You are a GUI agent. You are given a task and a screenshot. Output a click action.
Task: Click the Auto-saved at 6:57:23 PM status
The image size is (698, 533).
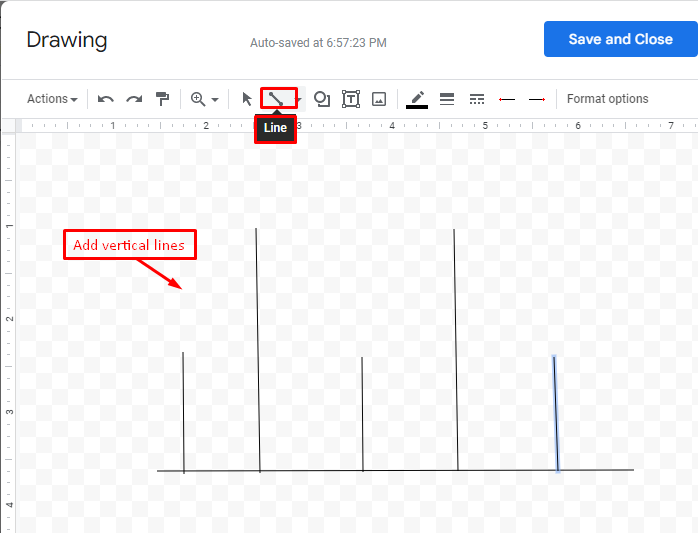click(x=318, y=43)
